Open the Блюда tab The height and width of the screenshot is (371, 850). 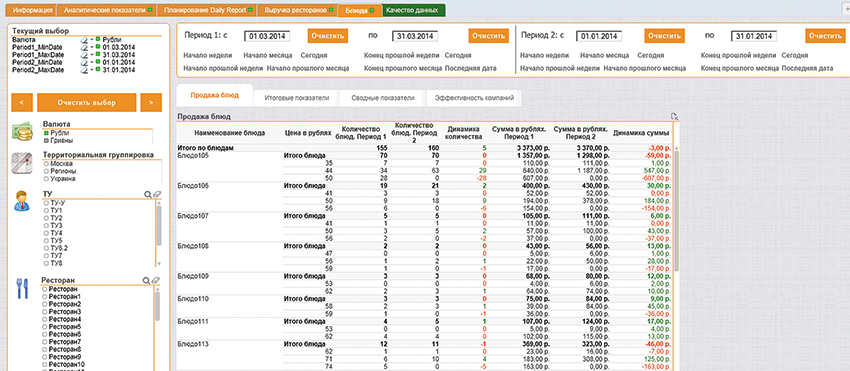(359, 10)
